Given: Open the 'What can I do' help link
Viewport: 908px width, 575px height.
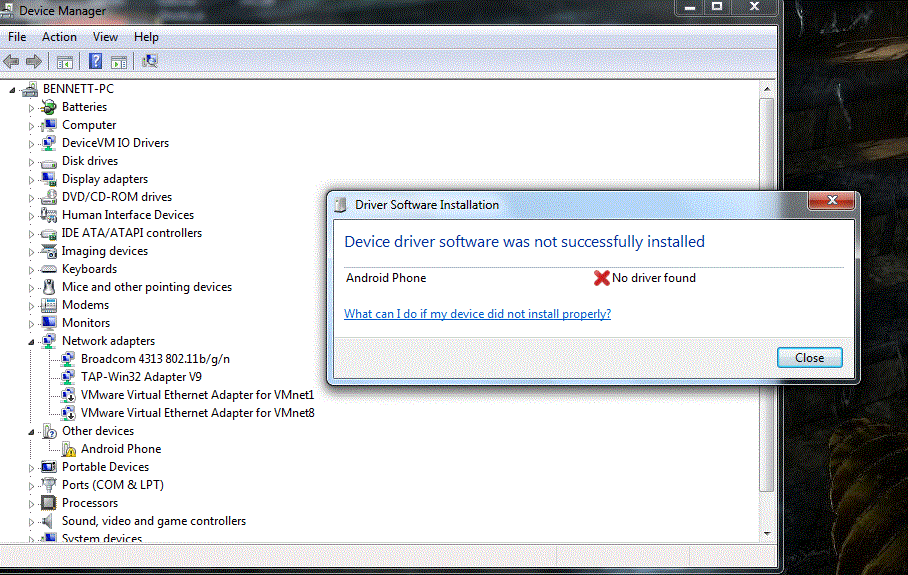Looking at the screenshot, I should point(477,314).
